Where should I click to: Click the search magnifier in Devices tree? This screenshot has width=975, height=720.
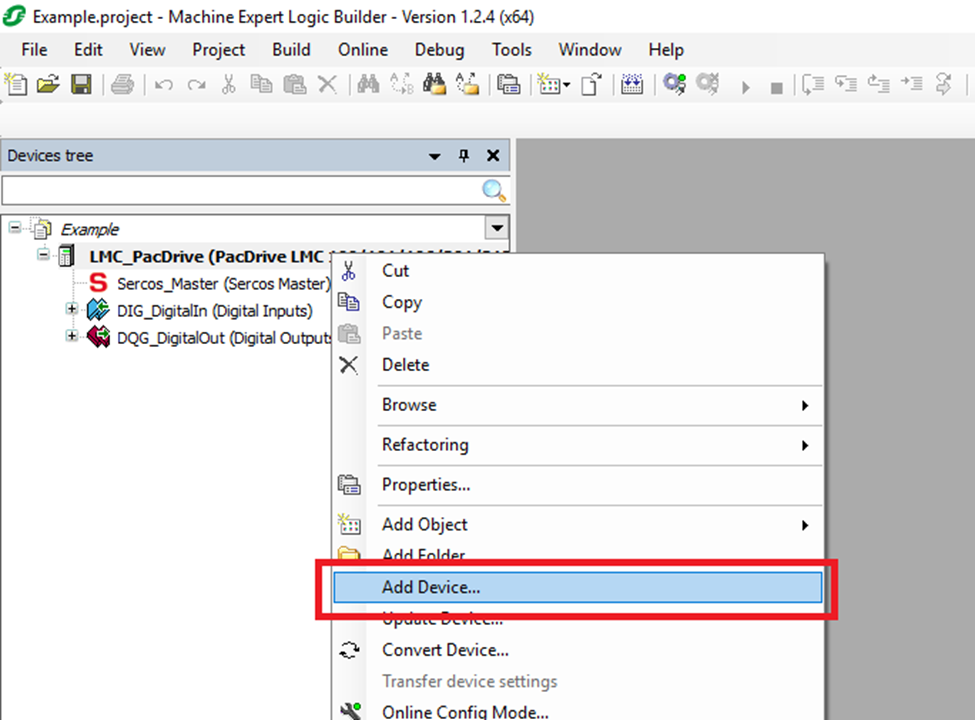coord(494,191)
